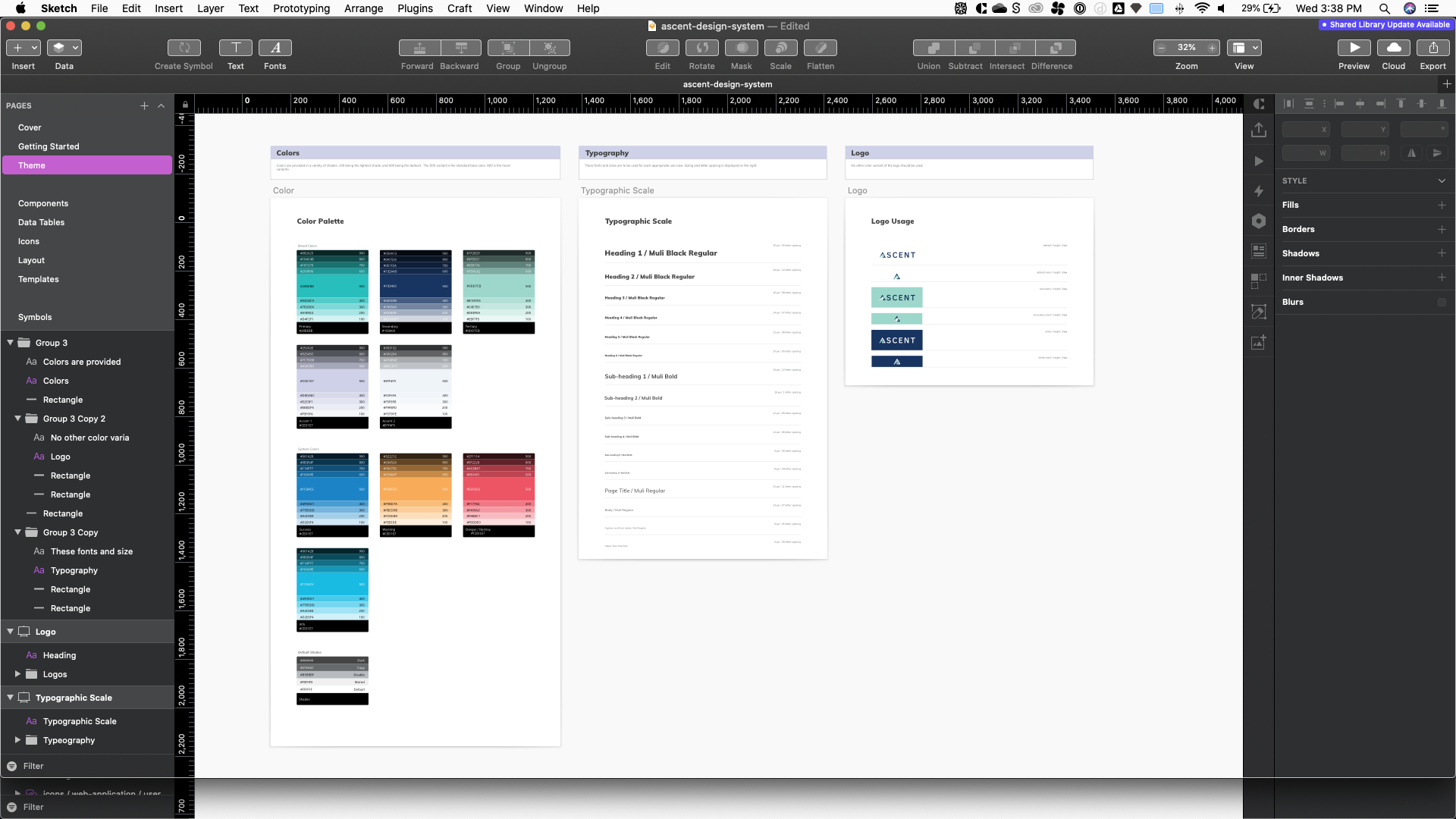Select the Union boolean operation icon
Viewport: 1456px width, 819px height.
pyautogui.click(x=933, y=48)
